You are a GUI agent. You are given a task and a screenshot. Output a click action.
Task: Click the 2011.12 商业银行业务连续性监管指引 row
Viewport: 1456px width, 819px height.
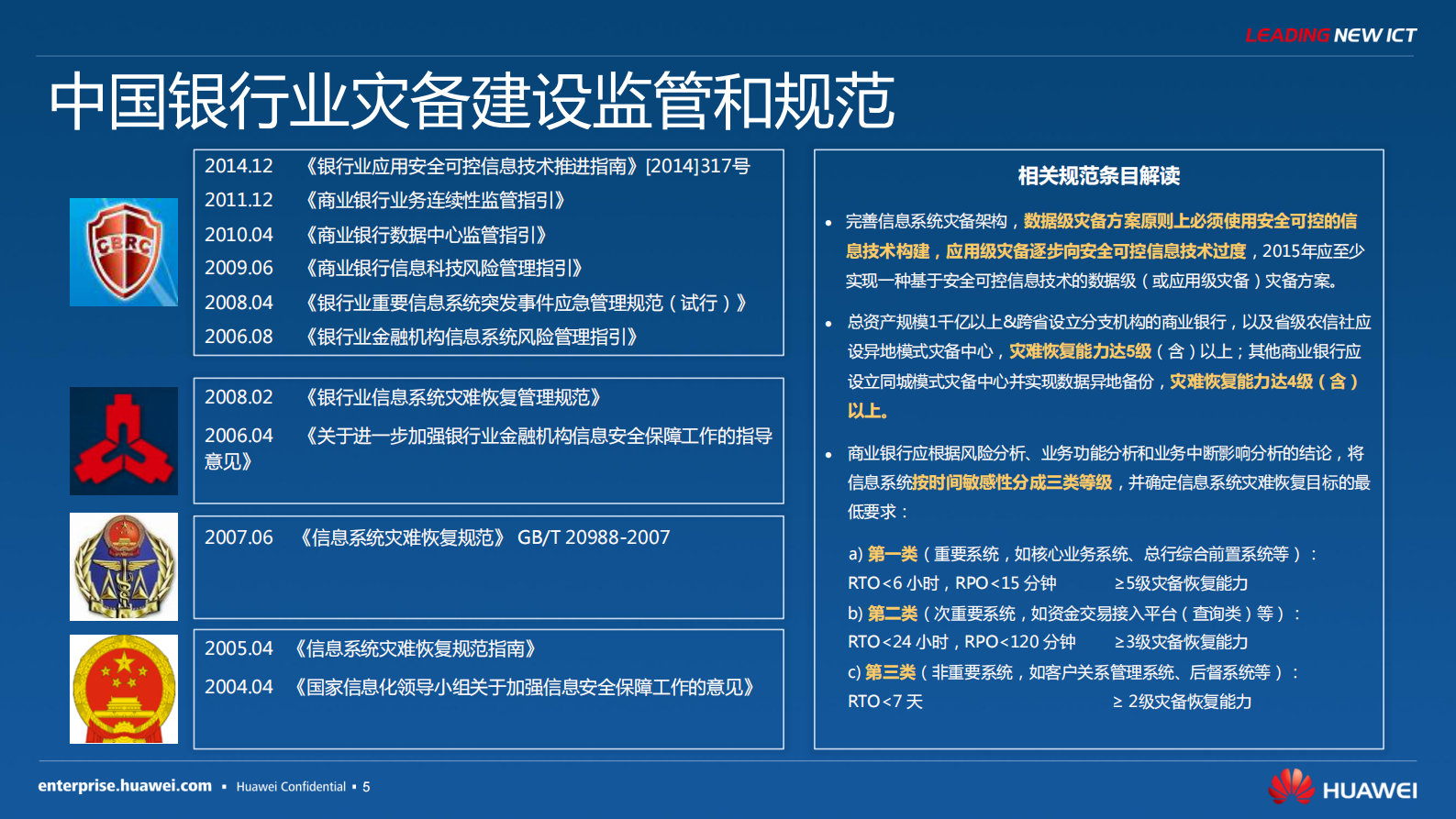click(385, 200)
